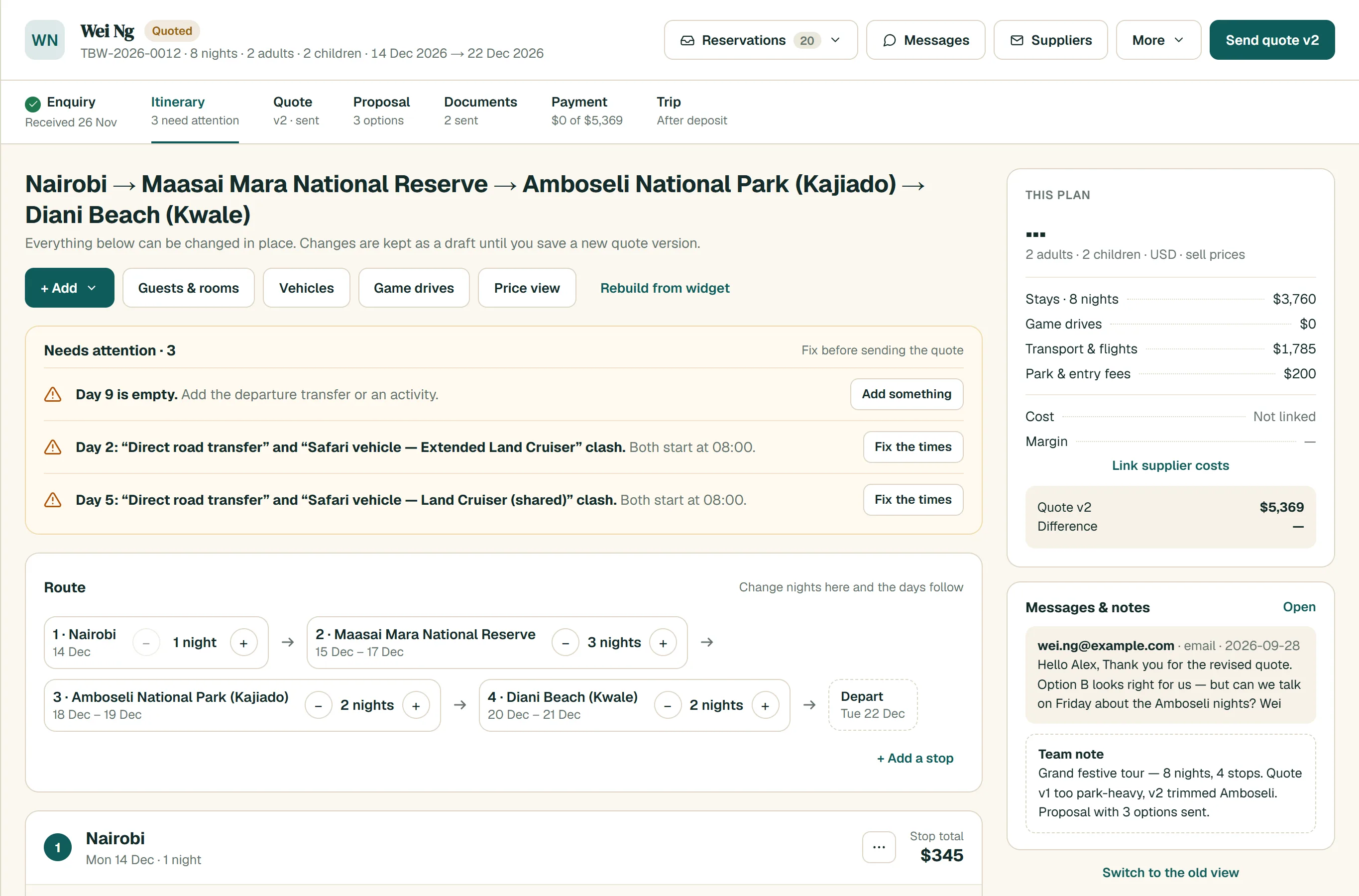Click the Day 9 empty warning triangle
Viewport: 1359px width, 896px height.
pyautogui.click(x=53, y=394)
